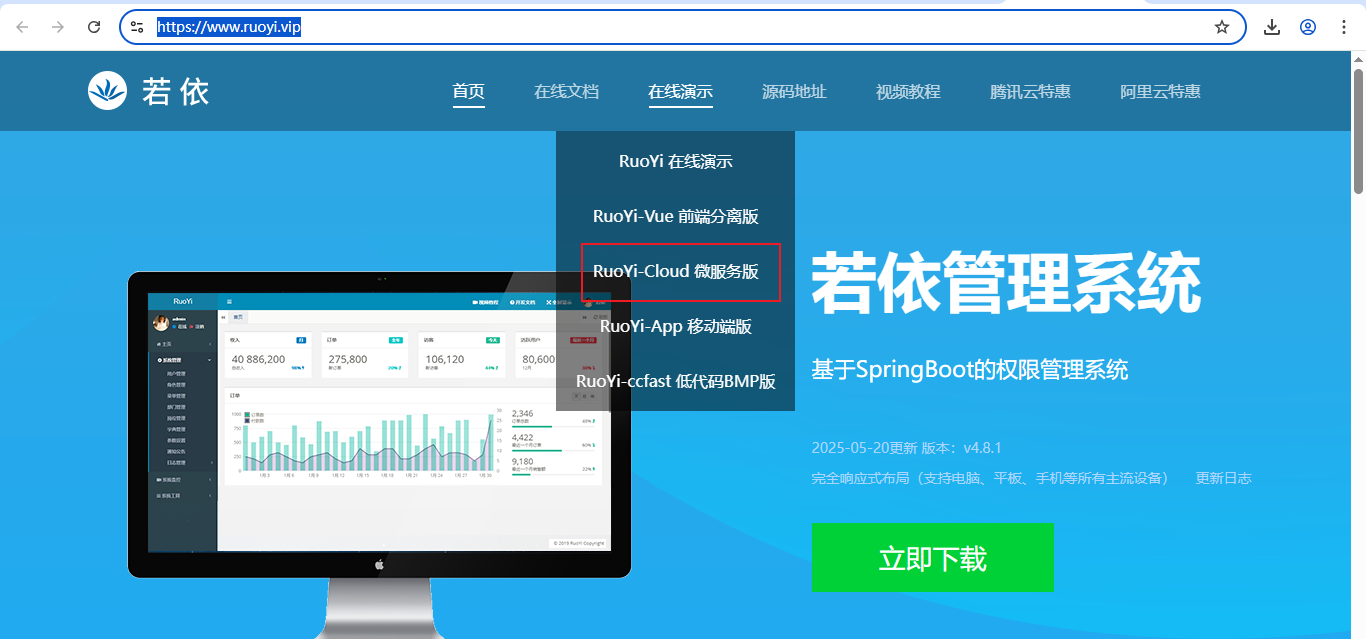Open browser downloads icon

(1272, 27)
